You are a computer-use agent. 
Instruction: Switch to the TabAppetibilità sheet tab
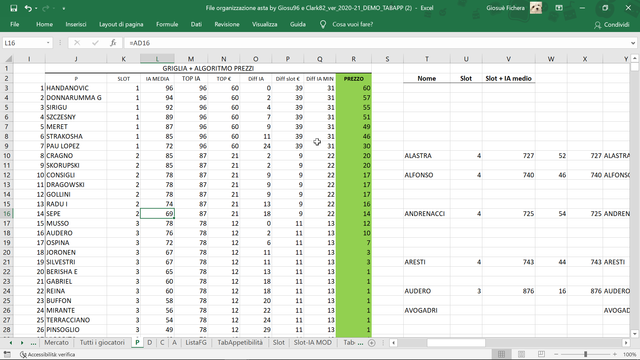(x=240, y=343)
